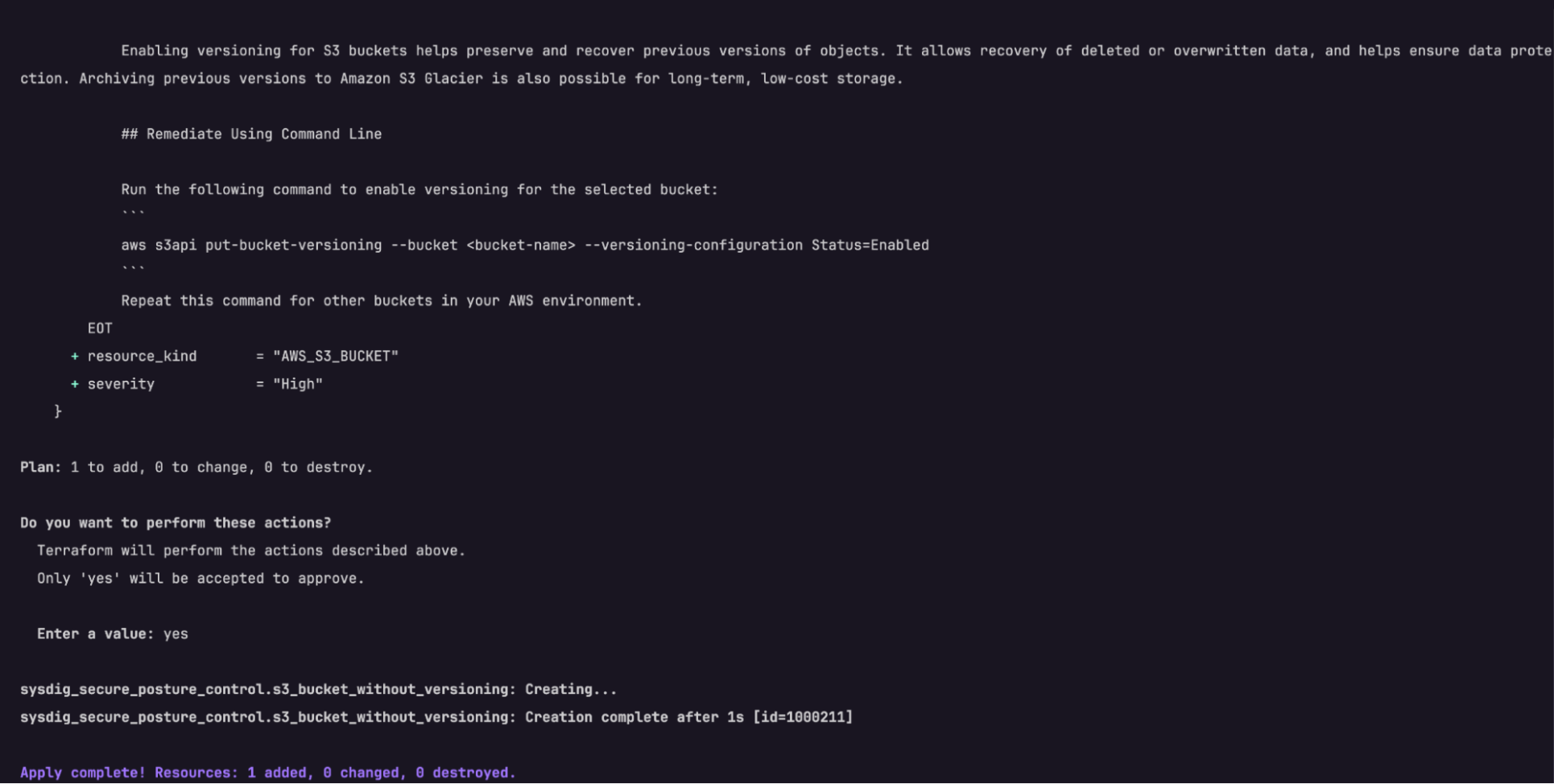Click 'Only 'yes' will be accepted' line
The width and height of the screenshot is (1554, 784).
(200, 579)
